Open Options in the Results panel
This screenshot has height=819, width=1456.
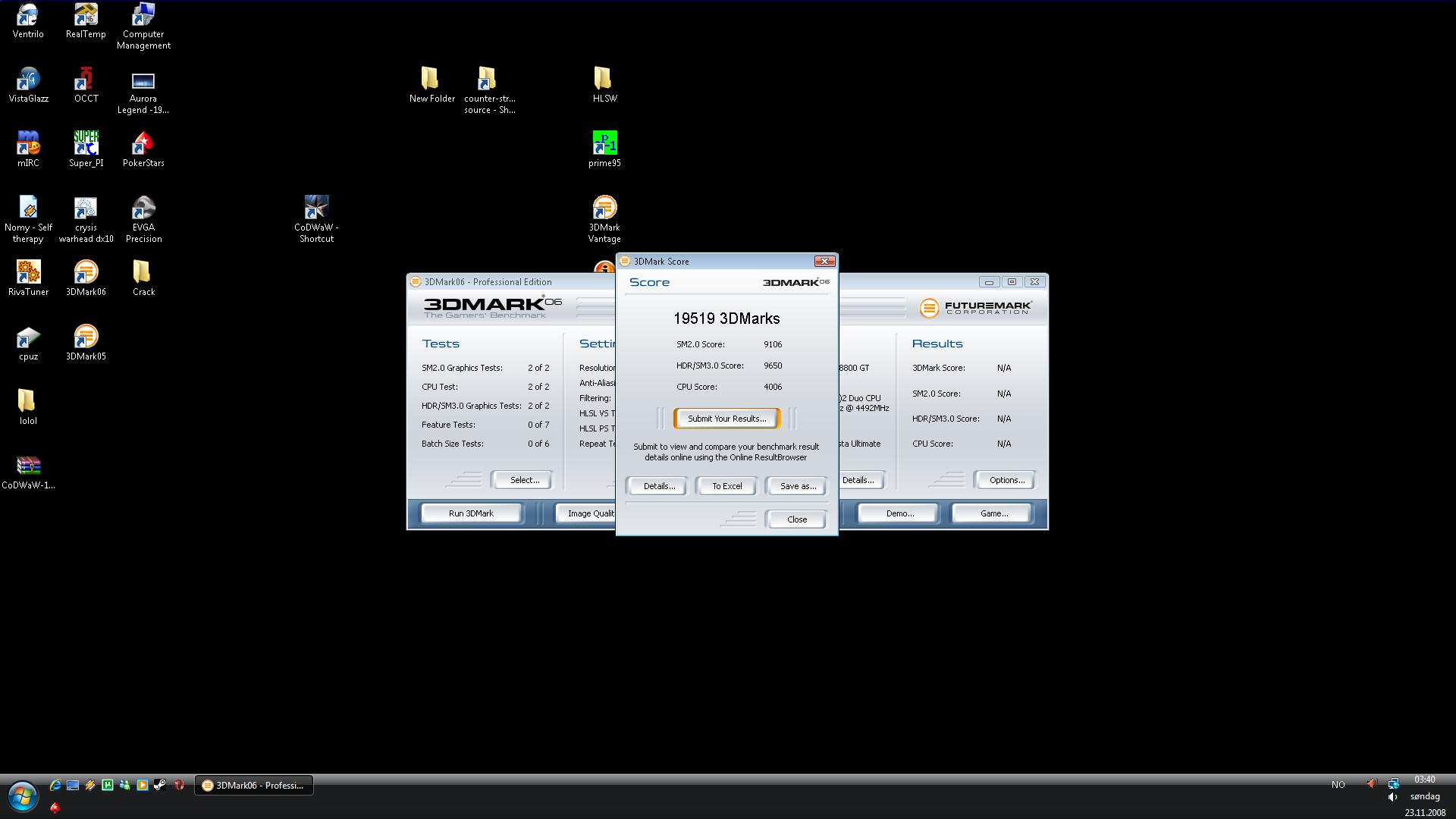point(1006,480)
